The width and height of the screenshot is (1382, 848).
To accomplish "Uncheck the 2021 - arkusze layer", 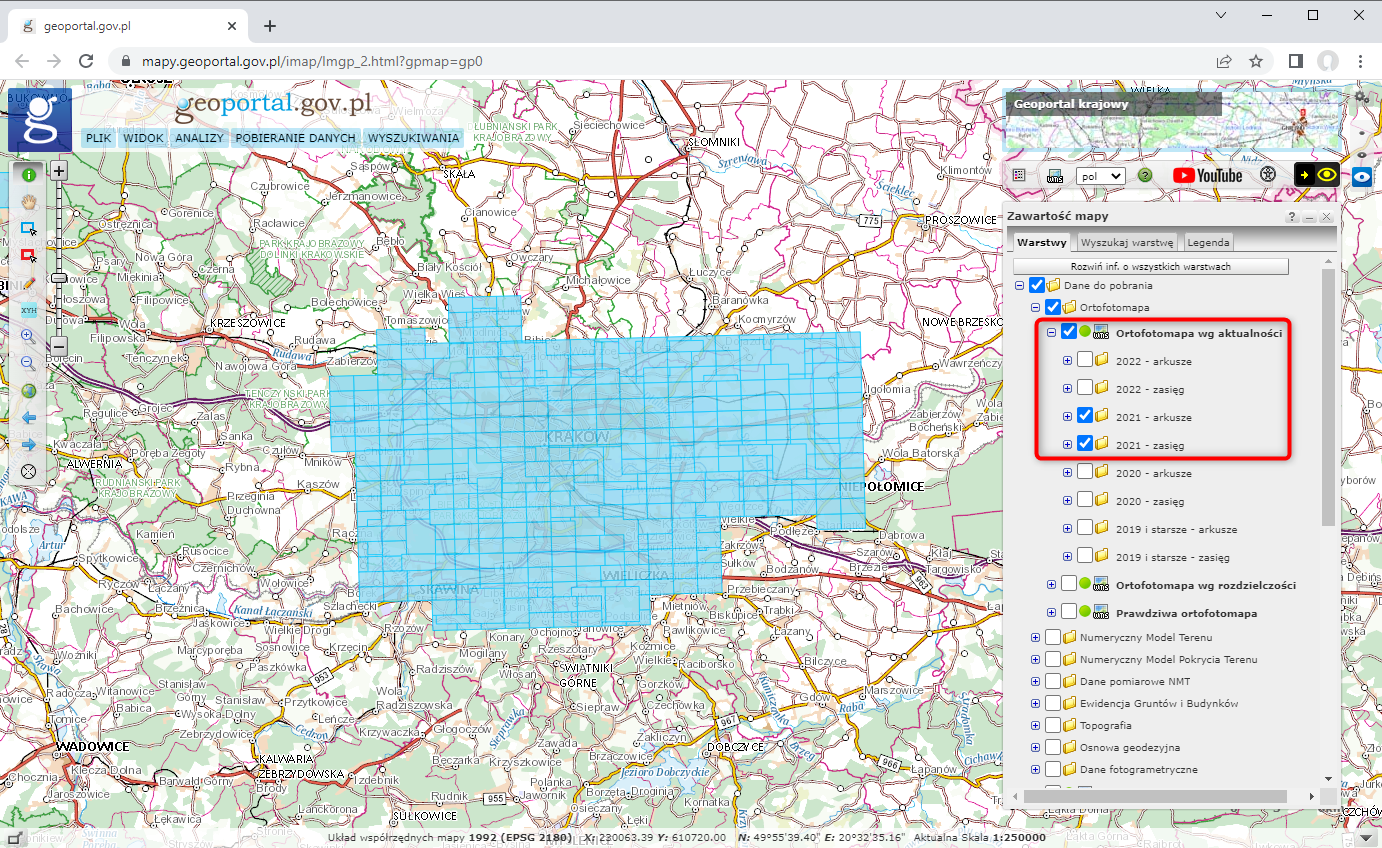I will [1085, 416].
